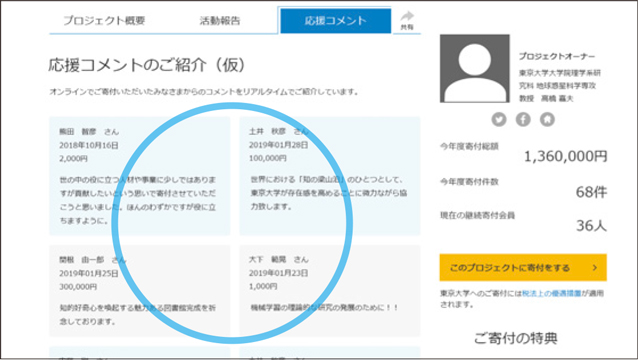This screenshot has width=638, height=360.
Task: Click the 36人 continuing members value
Action: pyautogui.click(x=591, y=225)
